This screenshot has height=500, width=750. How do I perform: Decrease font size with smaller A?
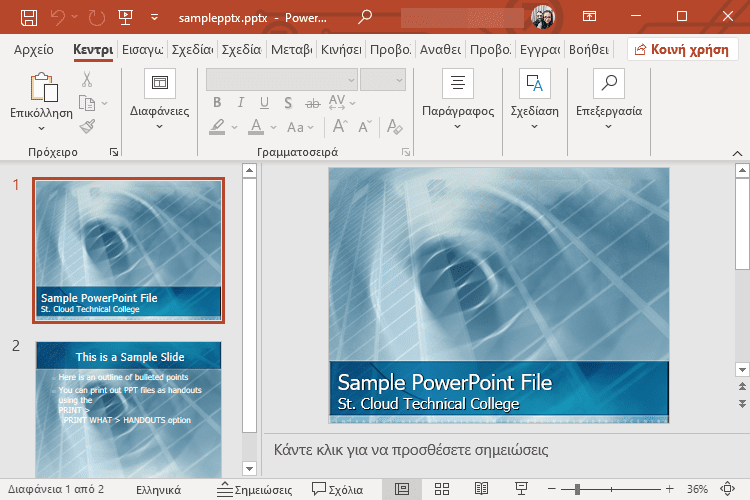coord(365,126)
